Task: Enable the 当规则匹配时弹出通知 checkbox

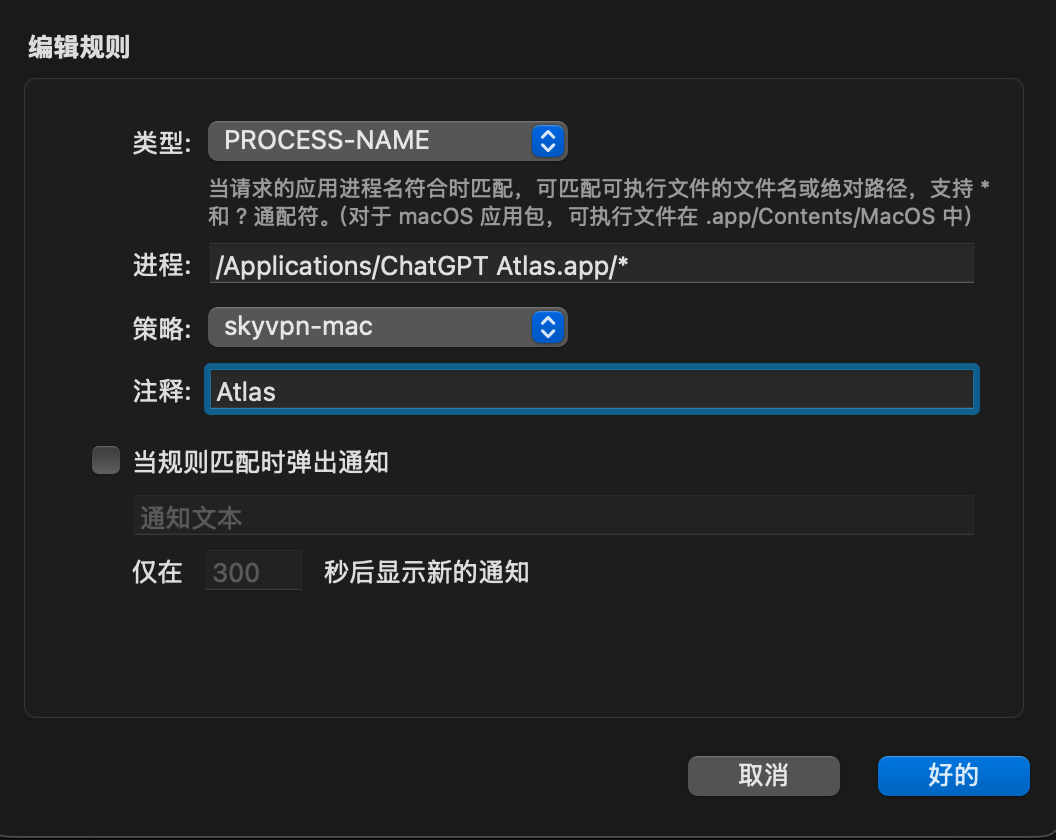Action: click(106, 461)
